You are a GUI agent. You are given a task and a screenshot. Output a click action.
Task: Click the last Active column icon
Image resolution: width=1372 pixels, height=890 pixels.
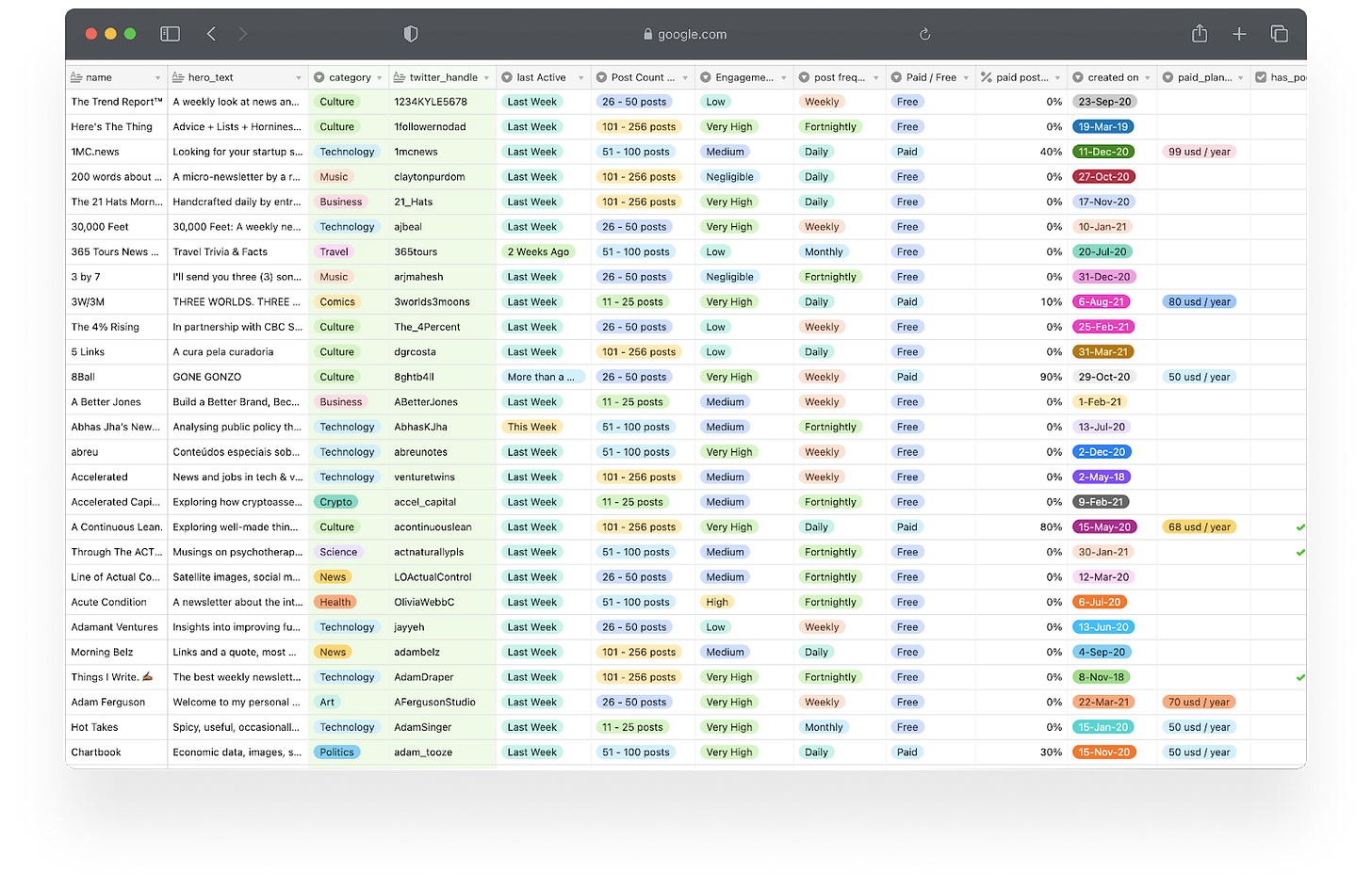tap(507, 77)
